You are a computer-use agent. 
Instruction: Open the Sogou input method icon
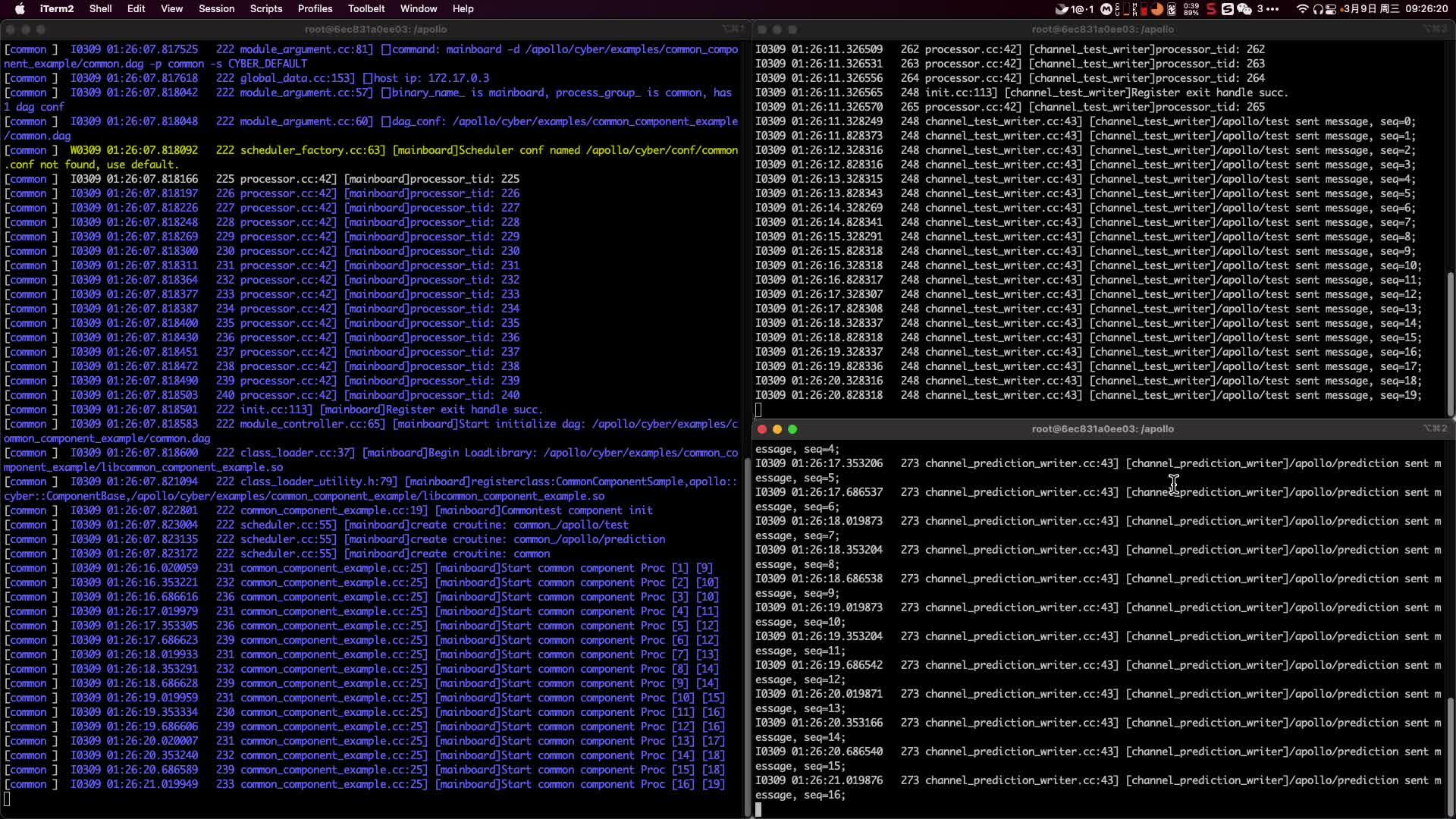click(1227, 9)
